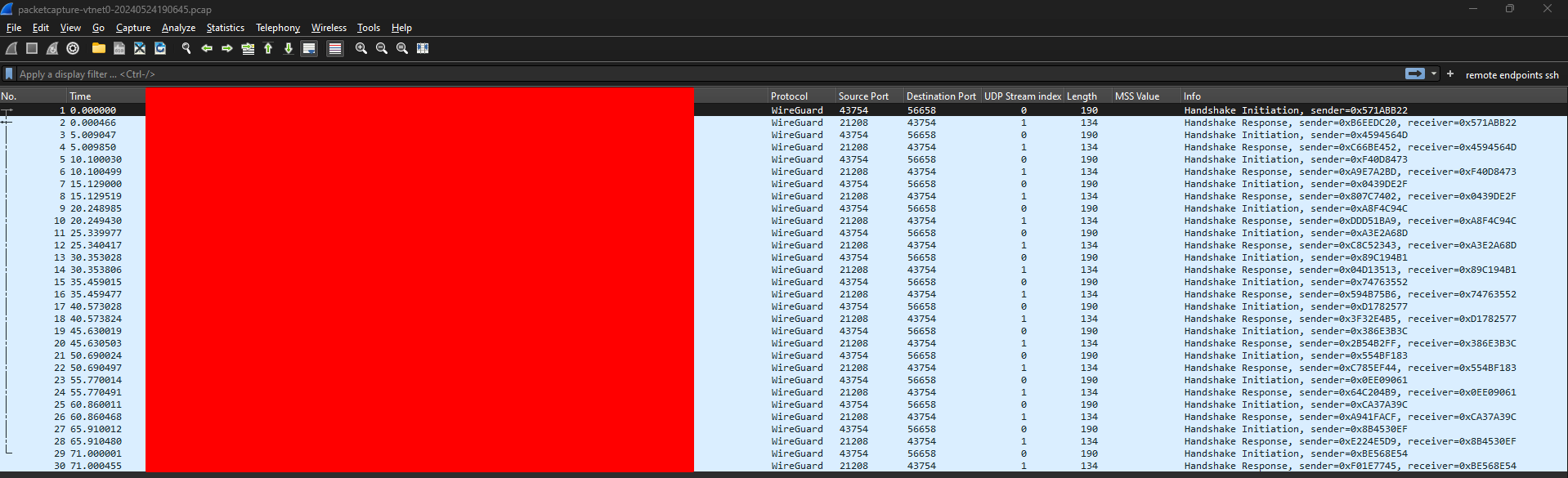
Task: Apply the display filter arrow button
Action: (1415, 74)
